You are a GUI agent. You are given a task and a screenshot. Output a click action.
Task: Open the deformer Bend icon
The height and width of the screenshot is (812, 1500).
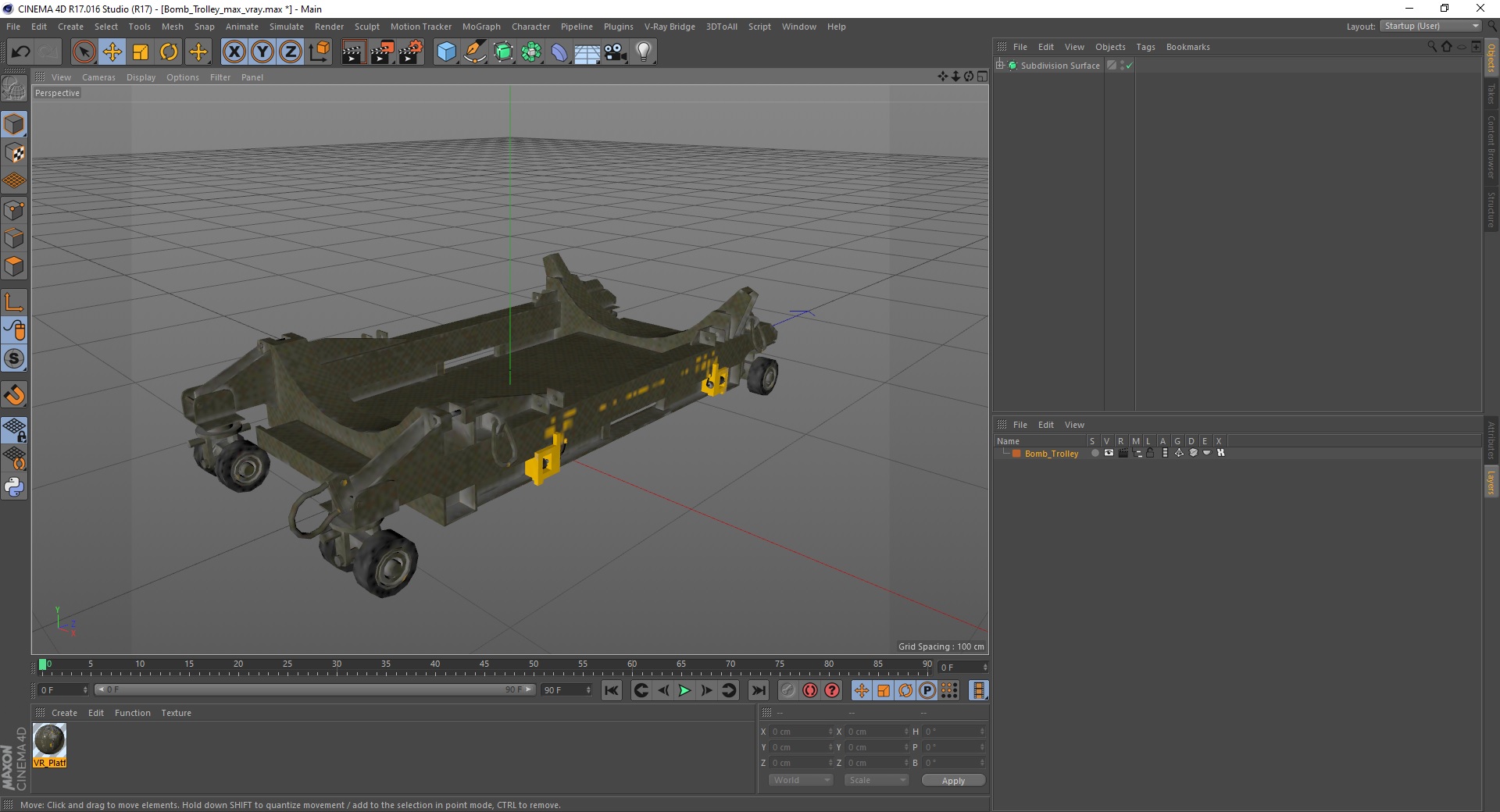(559, 52)
